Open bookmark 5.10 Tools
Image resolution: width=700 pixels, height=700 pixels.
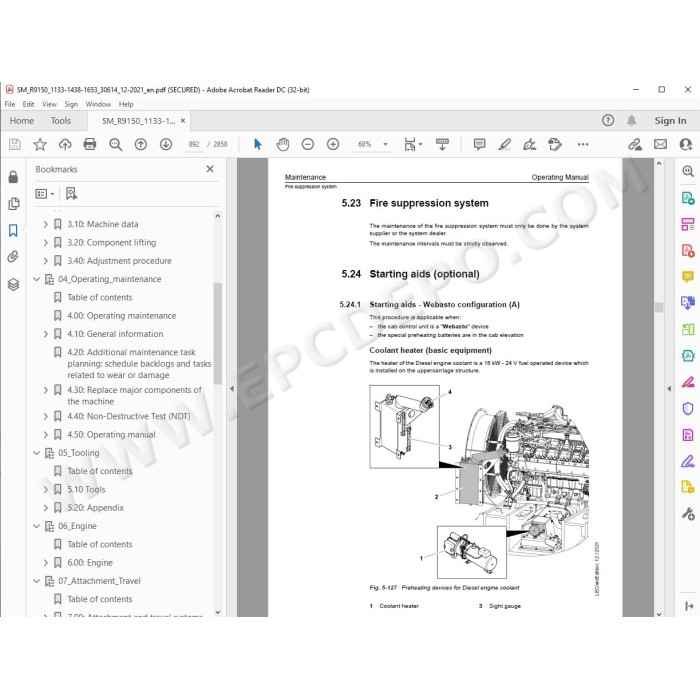coord(86,489)
